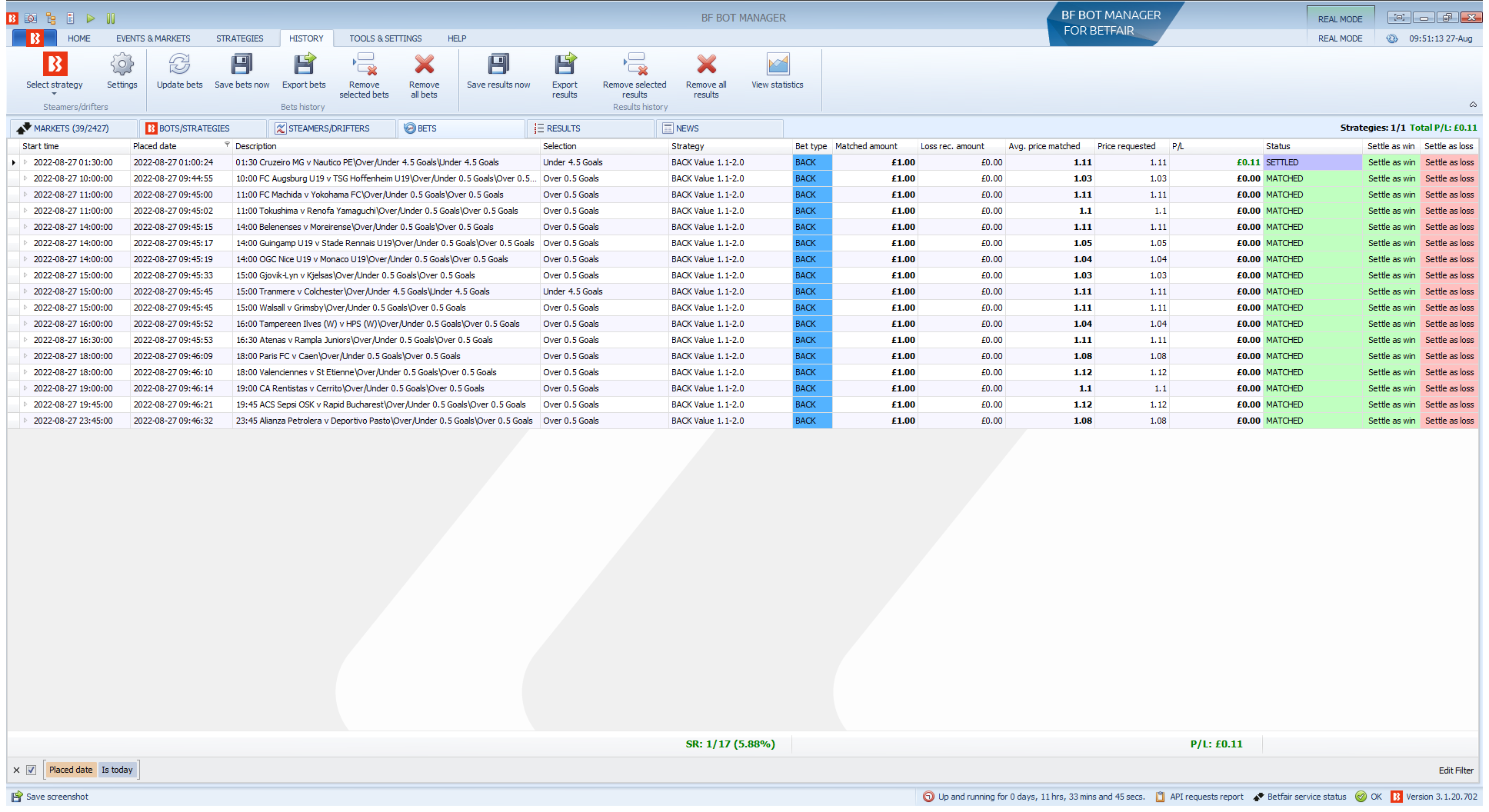Click the Export bets icon
Image resolution: width=1489 pixels, height=812 pixels.
tap(304, 65)
